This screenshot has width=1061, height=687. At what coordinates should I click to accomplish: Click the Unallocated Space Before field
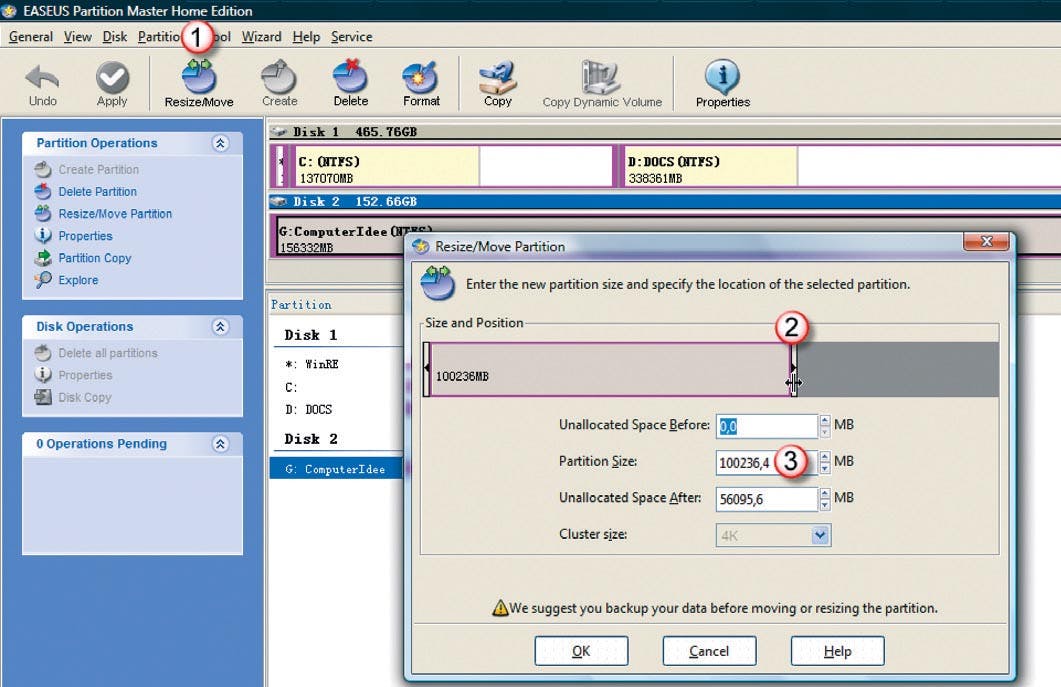pyautogui.click(x=767, y=426)
